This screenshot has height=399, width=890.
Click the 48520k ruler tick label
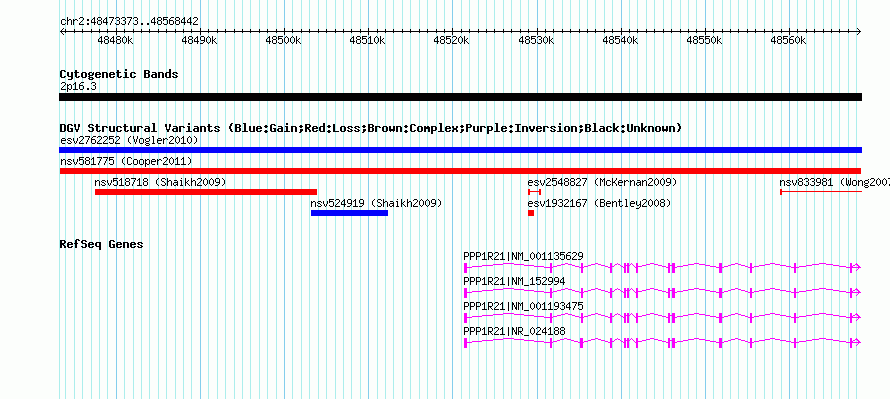[452, 40]
